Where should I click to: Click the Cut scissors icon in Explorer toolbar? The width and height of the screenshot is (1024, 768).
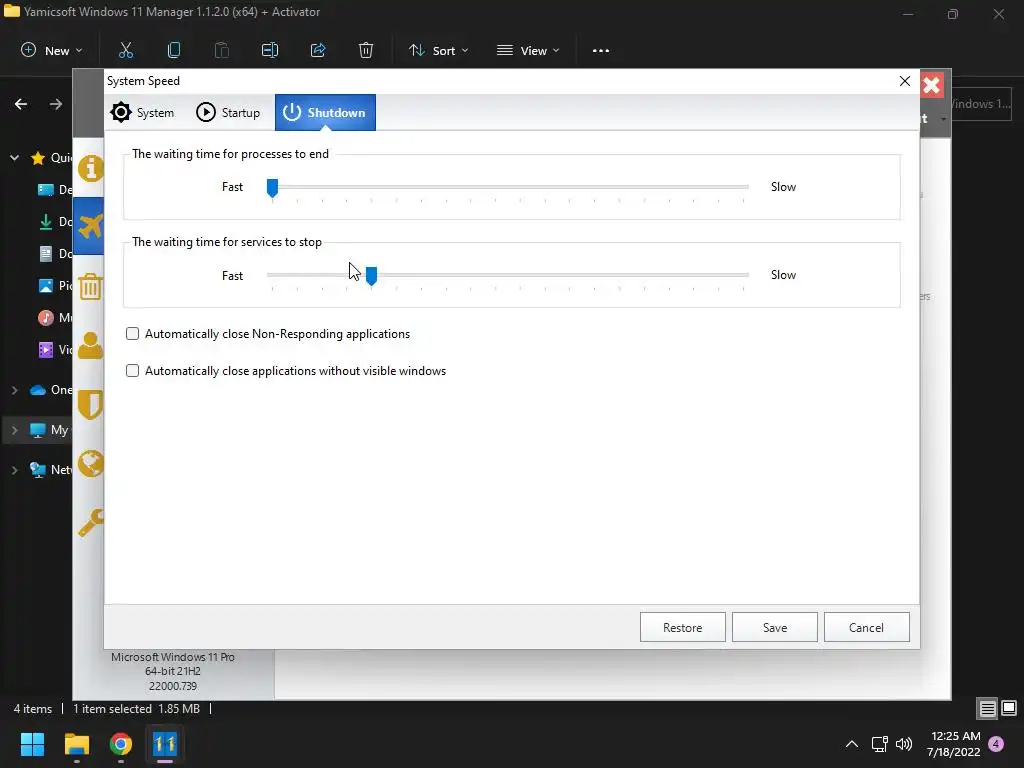(125, 50)
